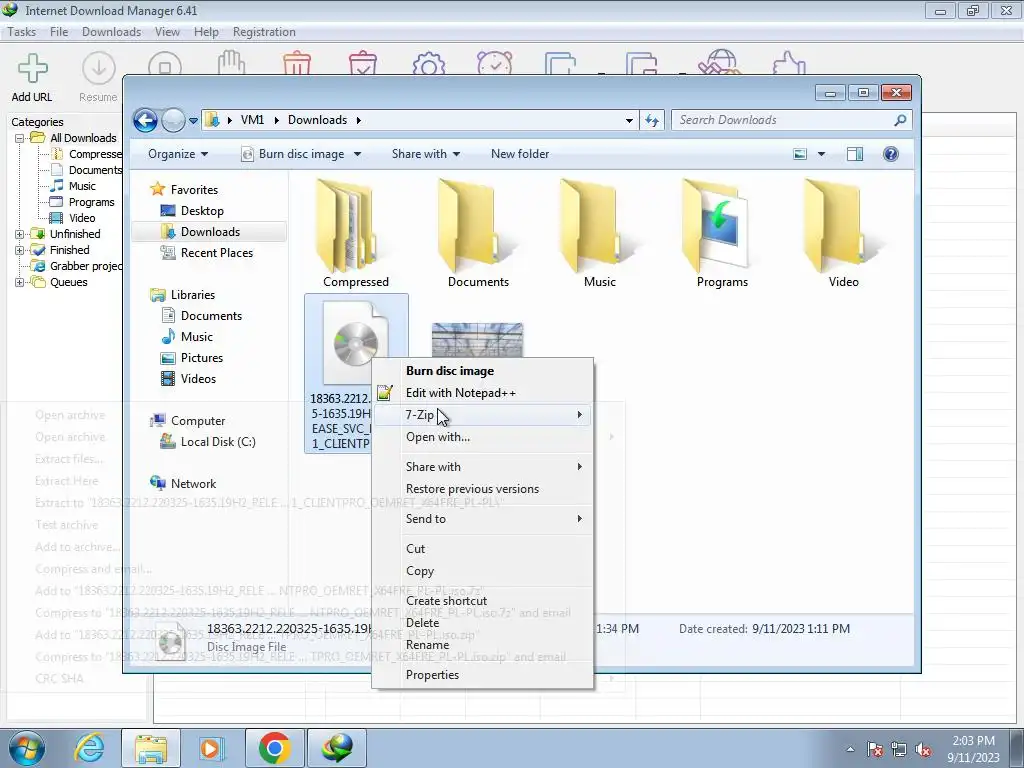Click the clock showing 2:03 PM
The width and height of the screenshot is (1024, 768).
point(973,741)
